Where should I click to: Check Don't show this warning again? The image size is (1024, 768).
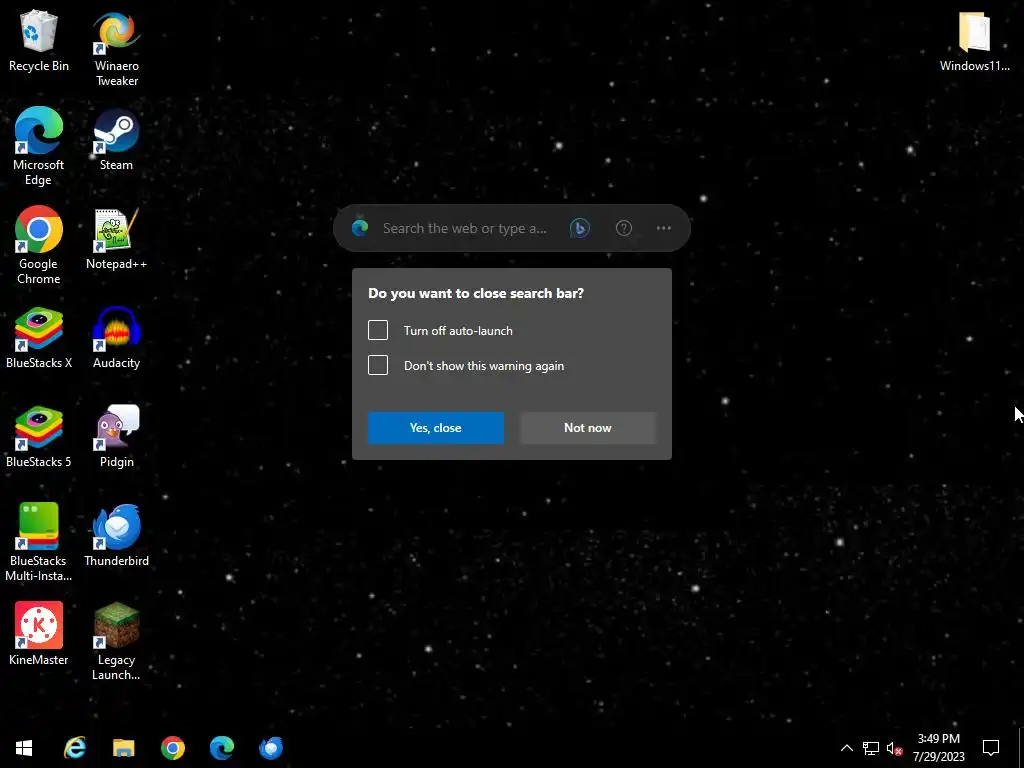[378, 364]
